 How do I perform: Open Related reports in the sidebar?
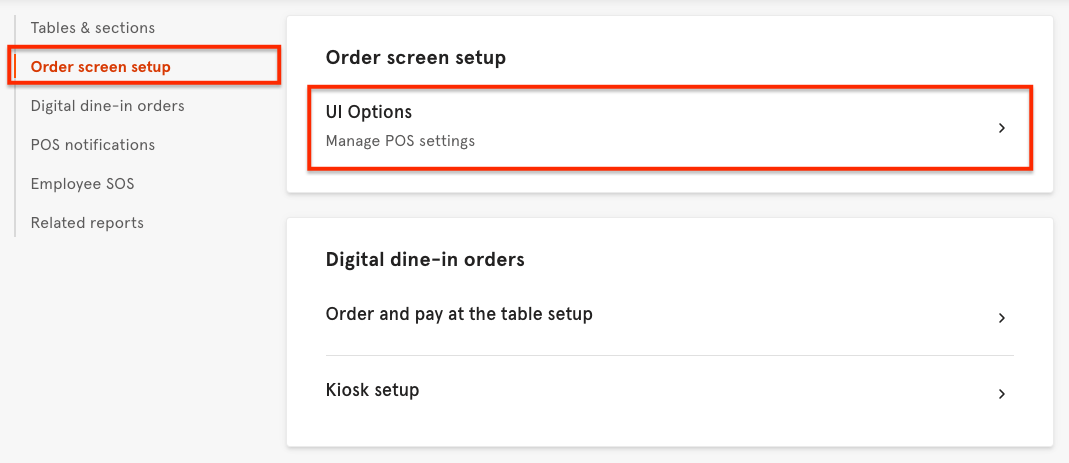[x=87, y=223]
